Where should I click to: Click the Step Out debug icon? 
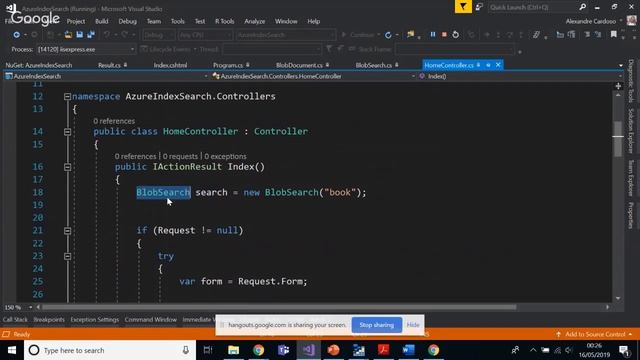pyautogui.click(x=520, y=35)
